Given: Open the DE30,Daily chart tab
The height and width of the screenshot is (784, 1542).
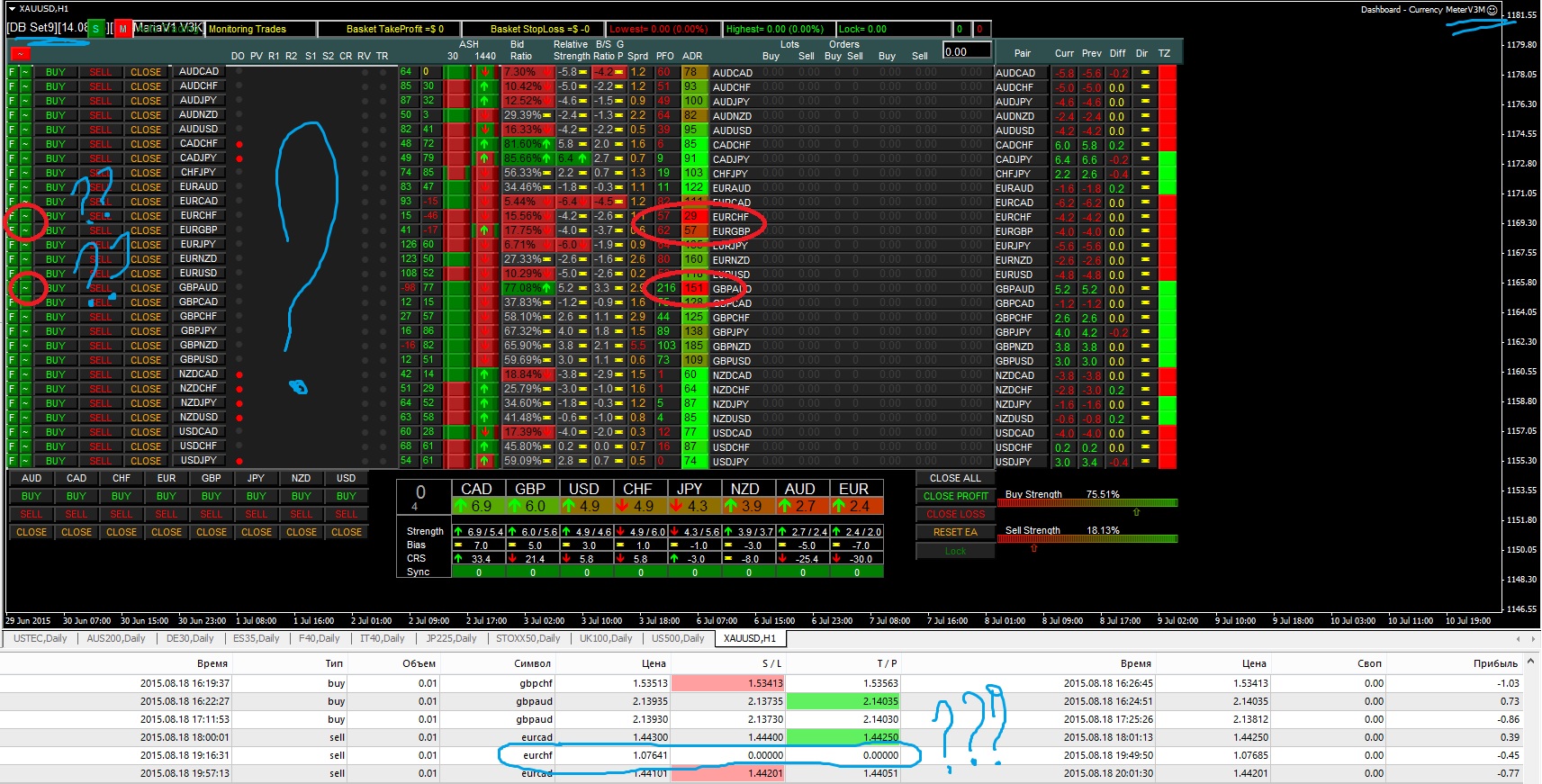Looking at the screenshot, I should tap(190, 638).
